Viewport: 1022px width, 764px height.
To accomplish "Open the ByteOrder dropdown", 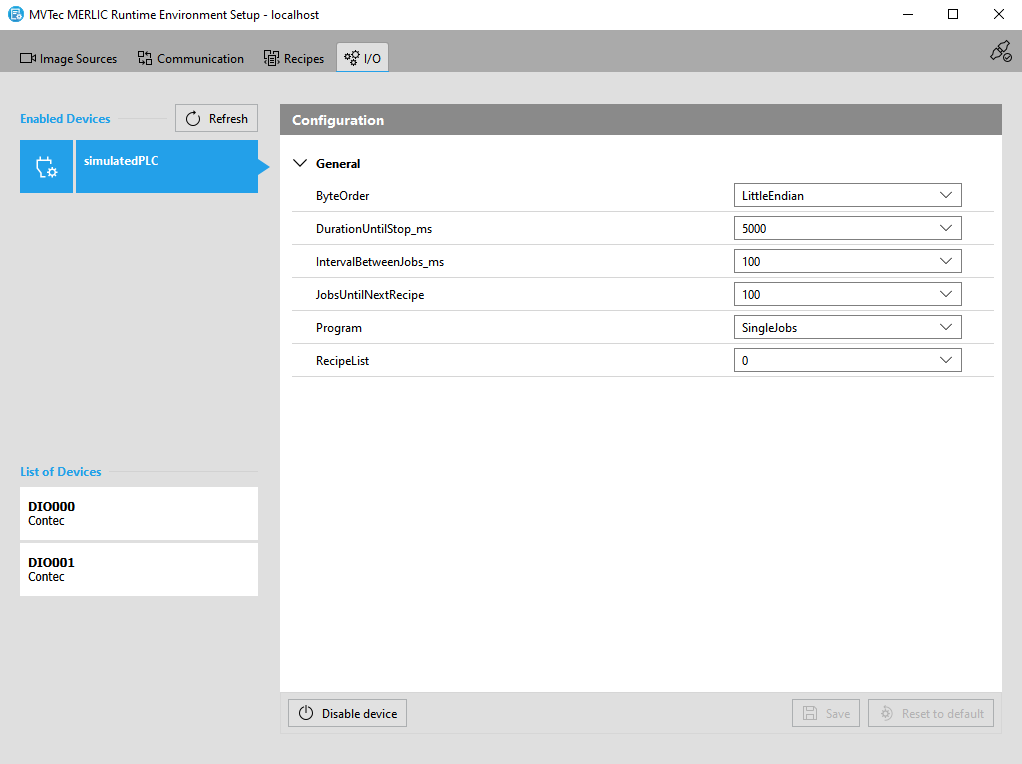I will click(x=847, y=196).
